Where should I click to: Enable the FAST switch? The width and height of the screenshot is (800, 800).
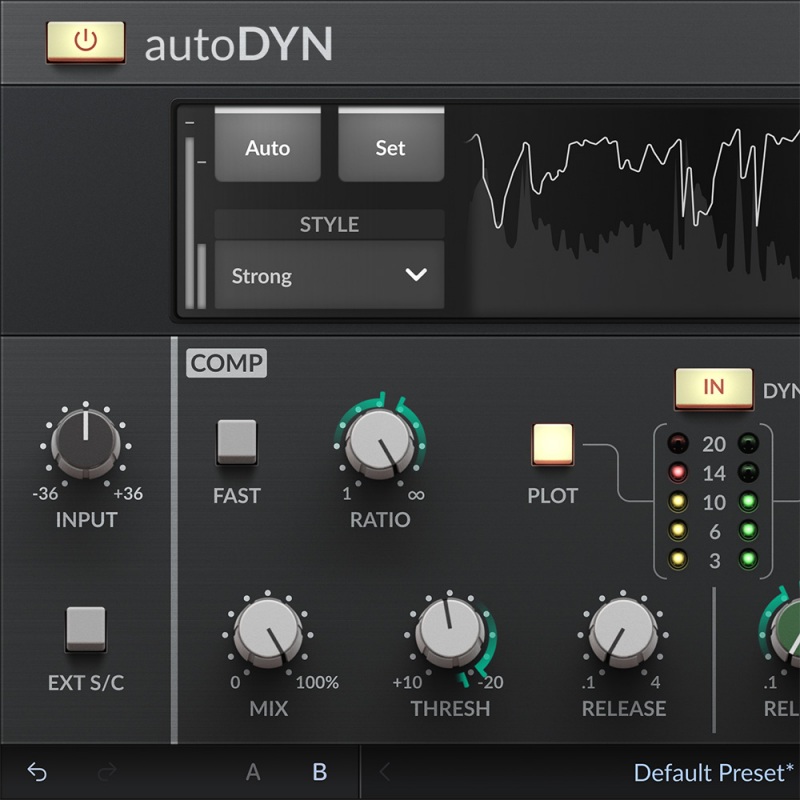(237, 442)
